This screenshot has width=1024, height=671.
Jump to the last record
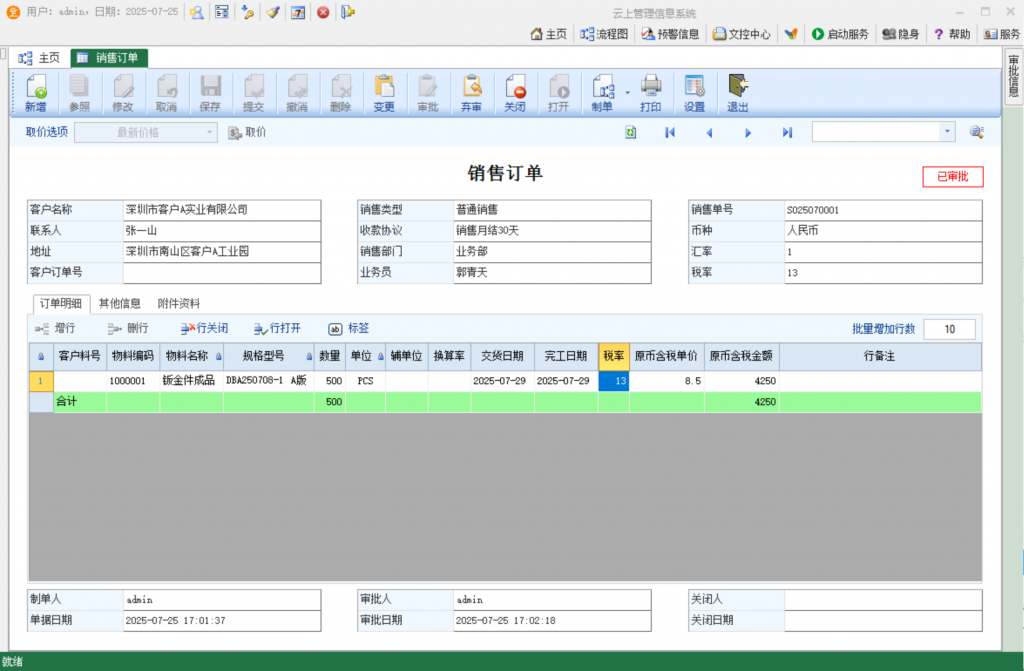tap(788, 133)
